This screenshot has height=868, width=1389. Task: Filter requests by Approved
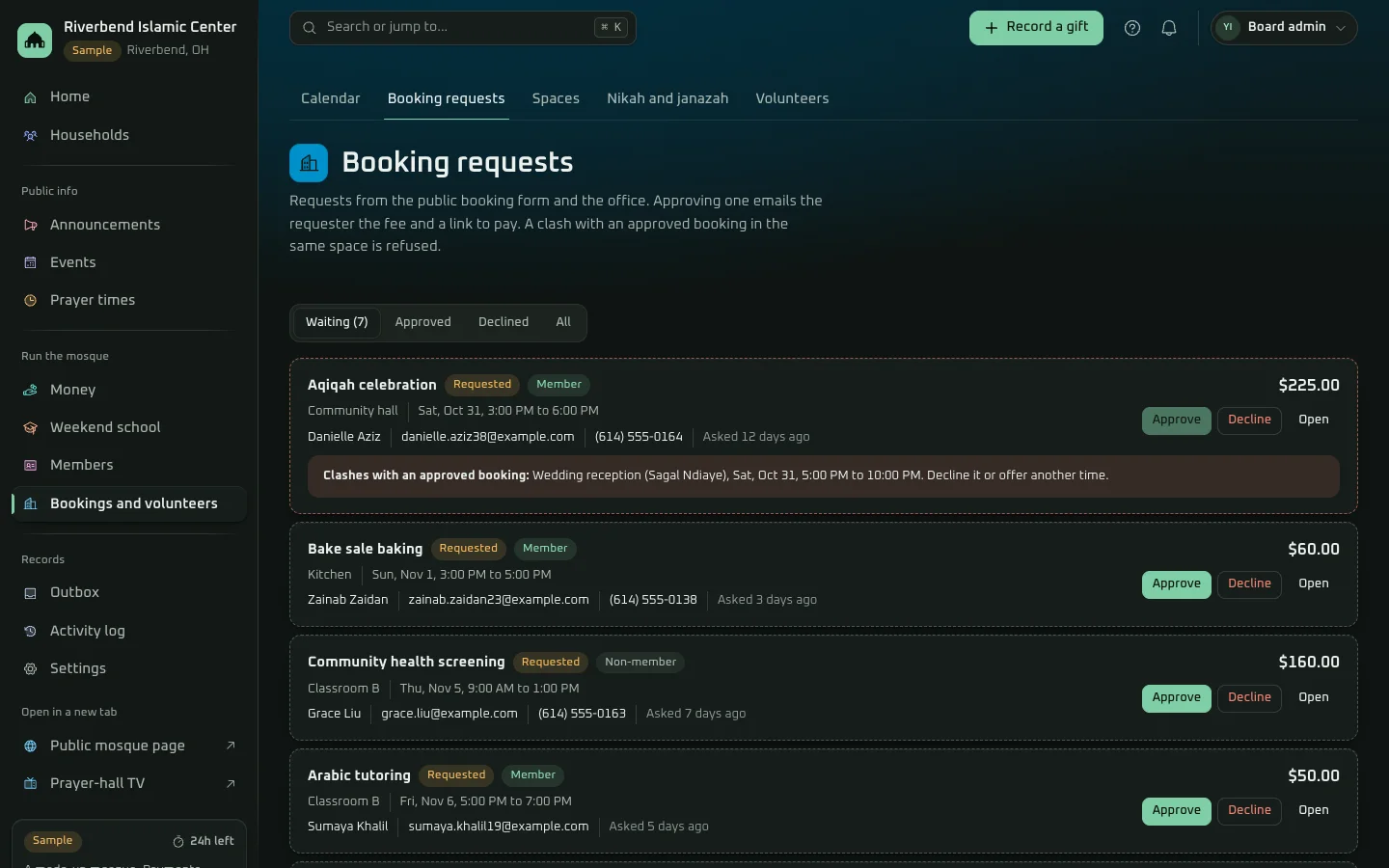[422, 323]
